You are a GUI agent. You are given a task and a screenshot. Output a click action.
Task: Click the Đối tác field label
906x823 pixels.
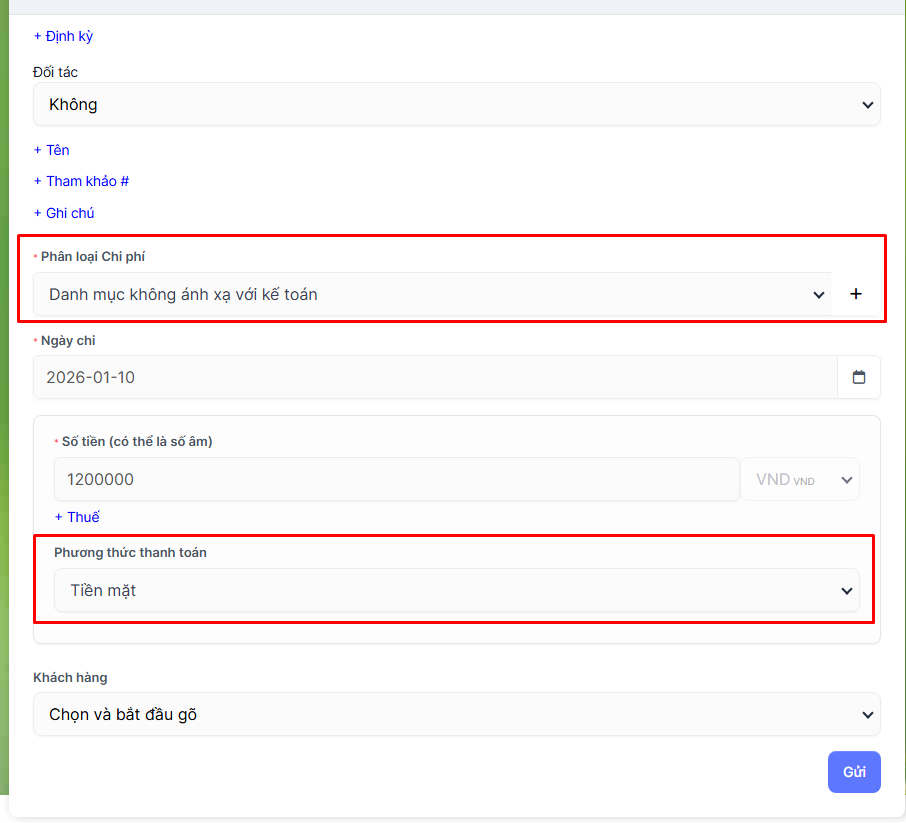click(55, 72)
